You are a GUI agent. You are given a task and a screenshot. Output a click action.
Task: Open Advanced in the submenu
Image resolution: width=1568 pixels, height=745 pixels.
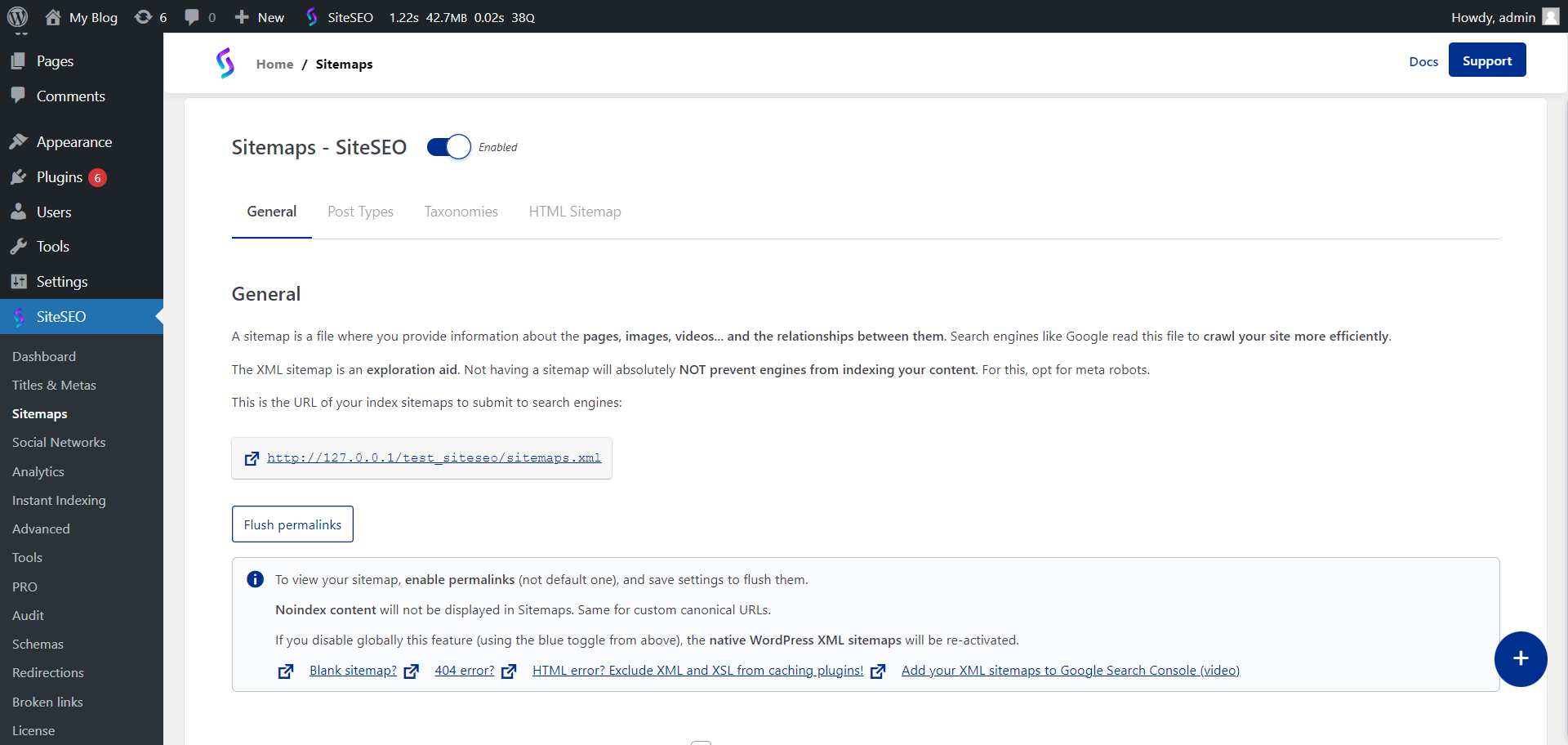(41, 529)
